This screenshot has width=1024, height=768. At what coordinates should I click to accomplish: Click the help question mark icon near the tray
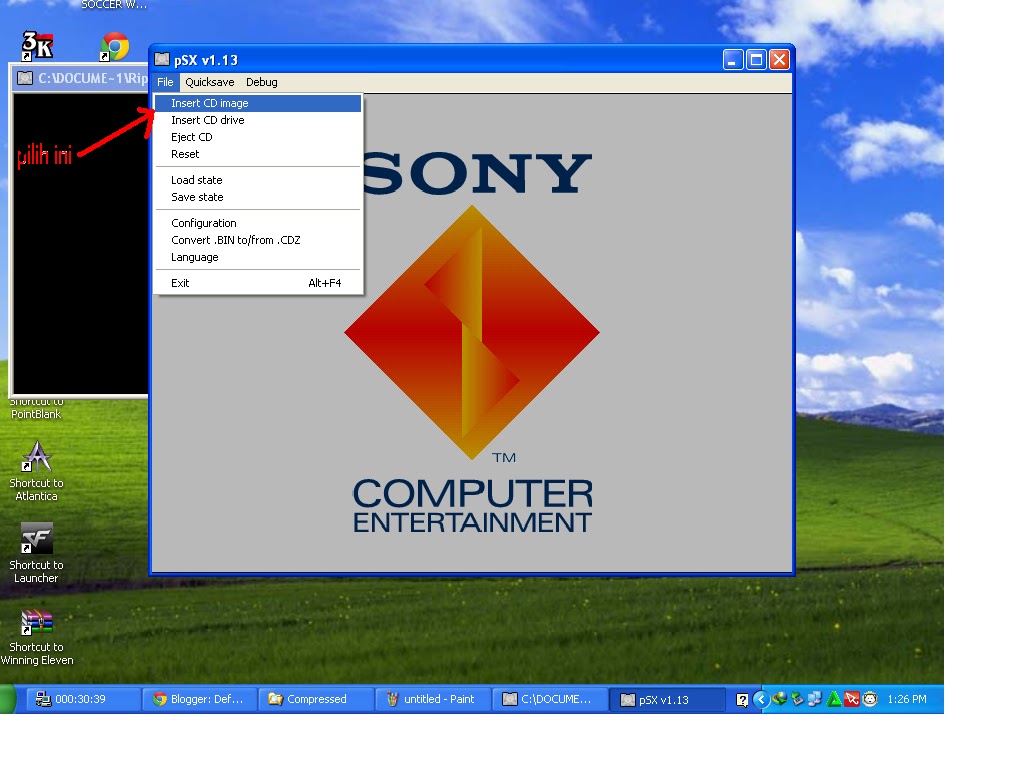742,699
